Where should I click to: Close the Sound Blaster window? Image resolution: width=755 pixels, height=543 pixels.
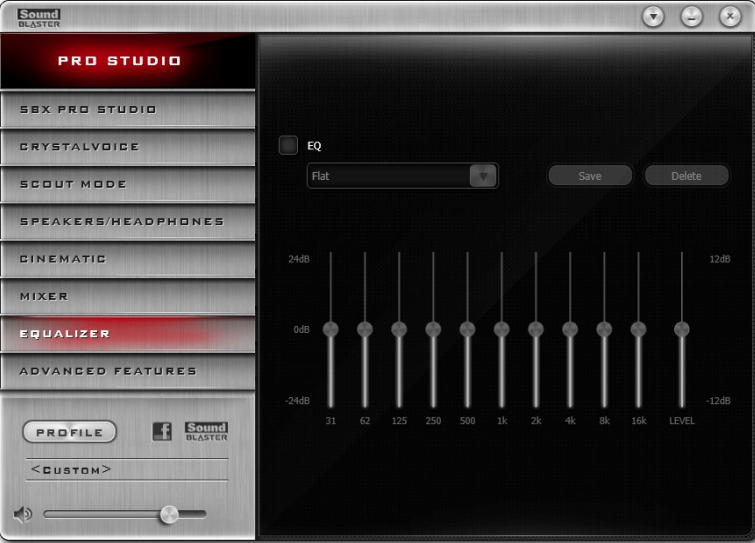click(730, 17)
